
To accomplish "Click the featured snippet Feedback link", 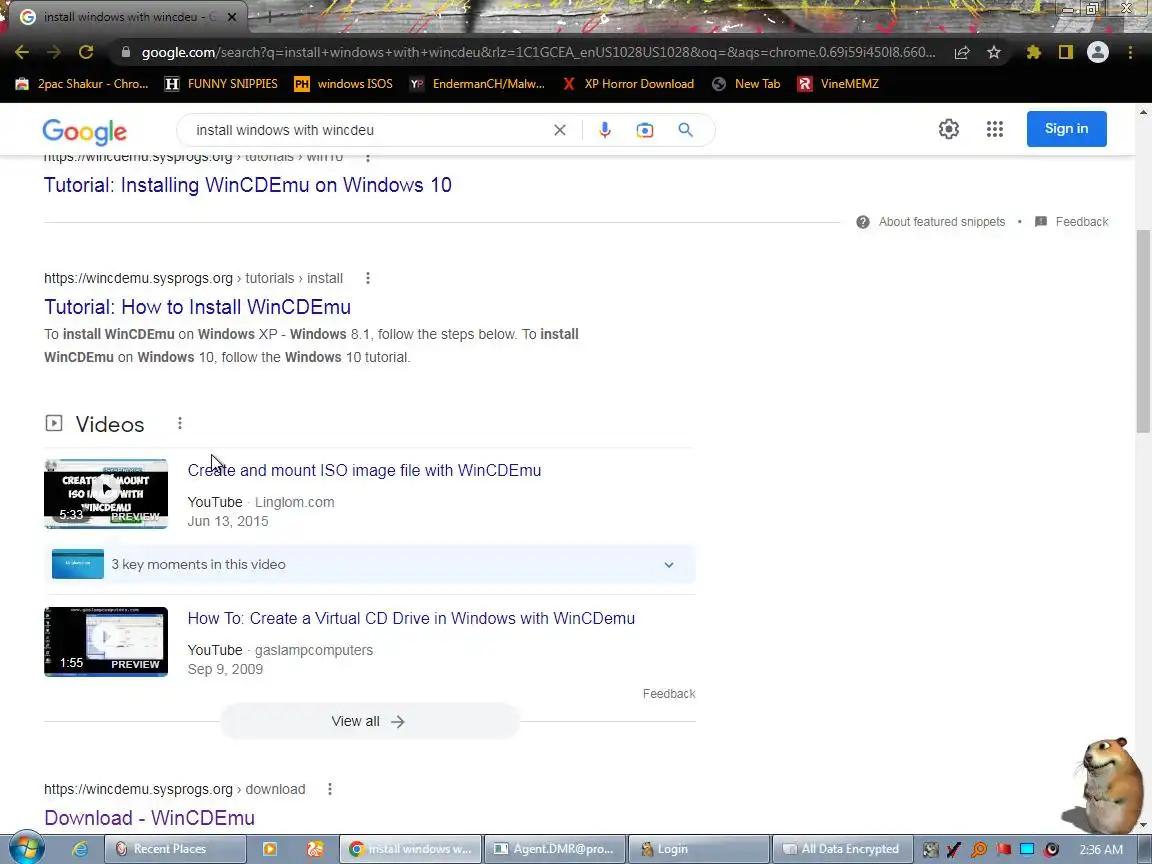I will click(x=1081, y=222).
